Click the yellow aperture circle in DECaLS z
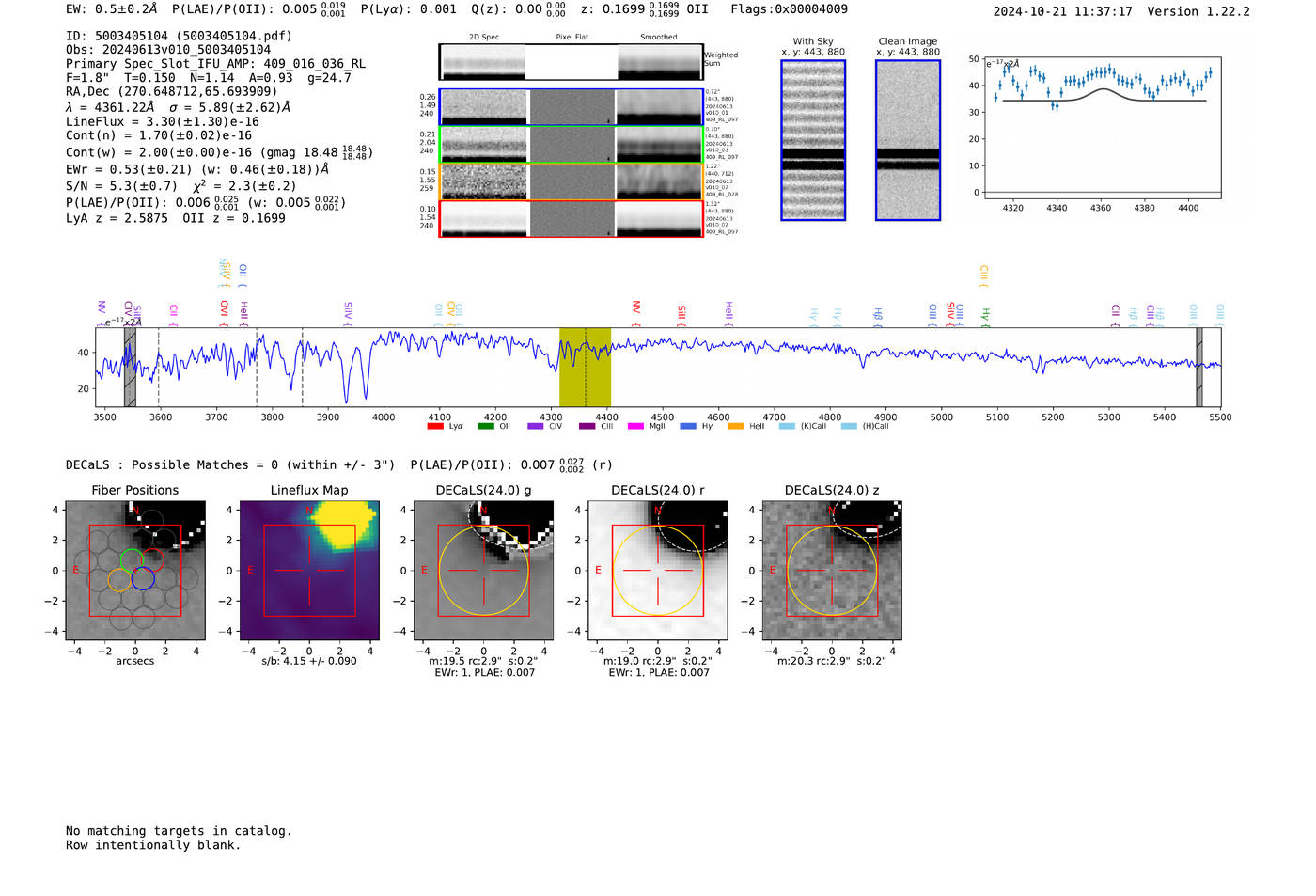1316x896 pixels. pyautogui.click(x=832, y=571)
